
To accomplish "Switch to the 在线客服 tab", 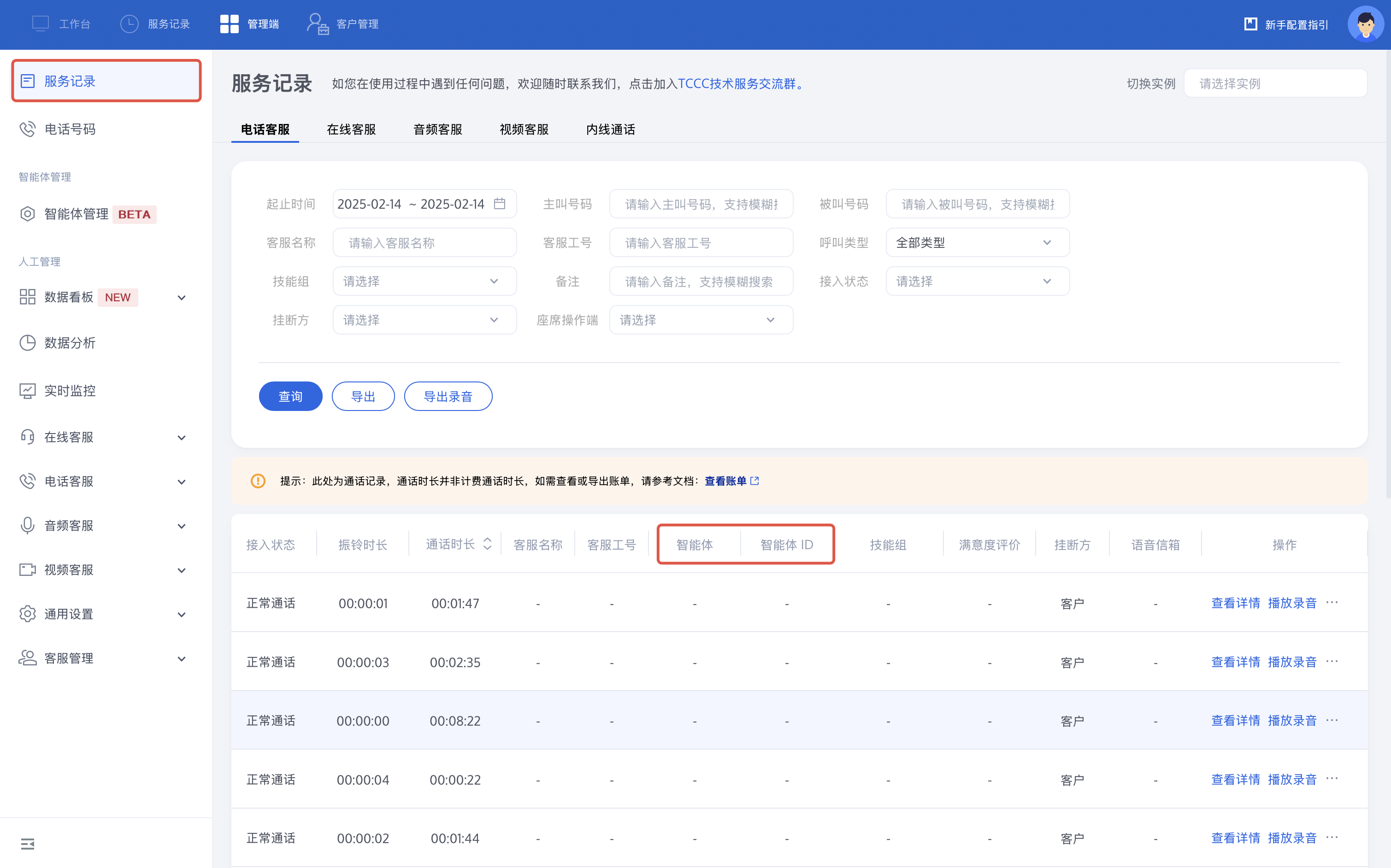I will pos(351,129).
